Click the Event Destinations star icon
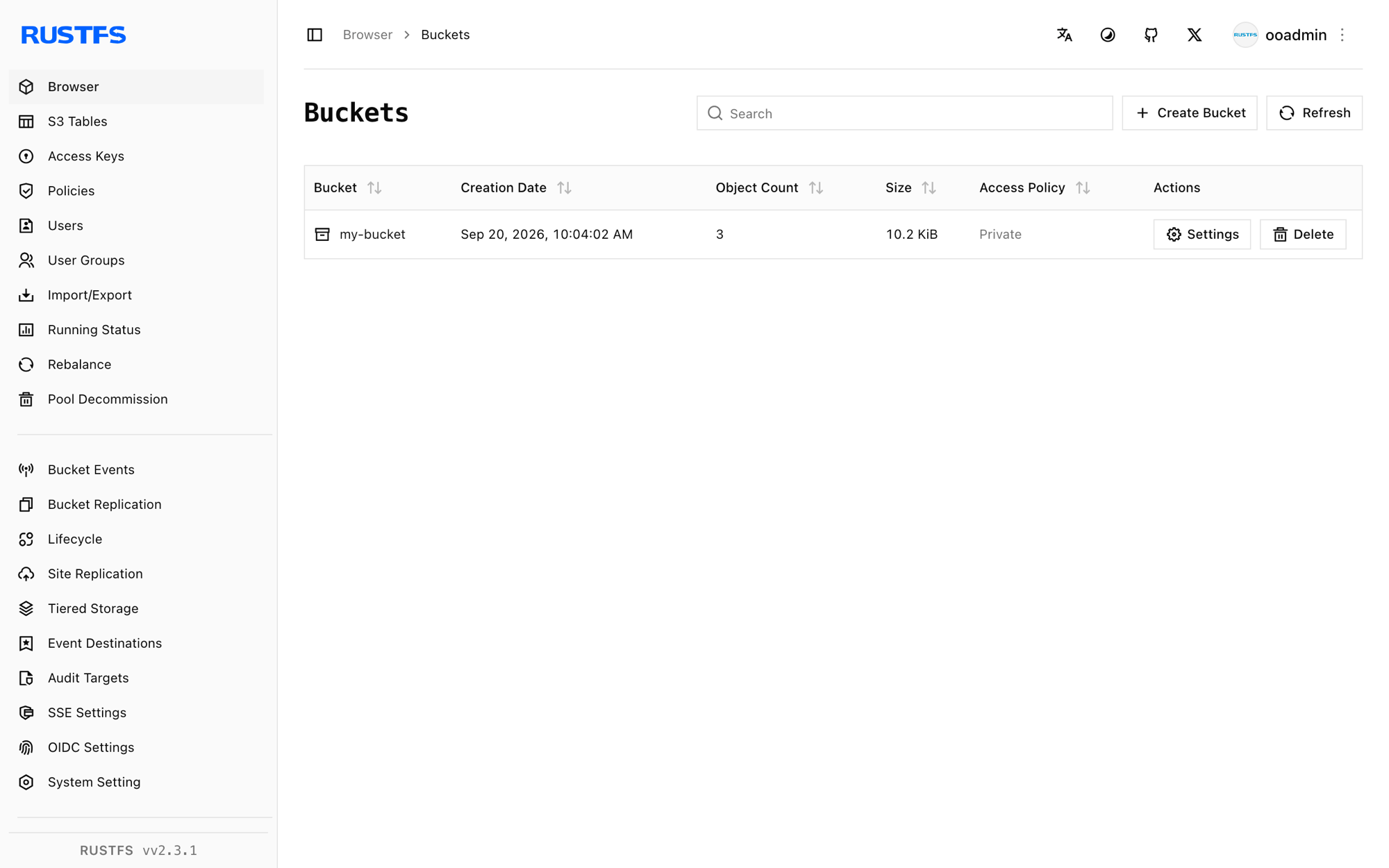 [26, 644]
